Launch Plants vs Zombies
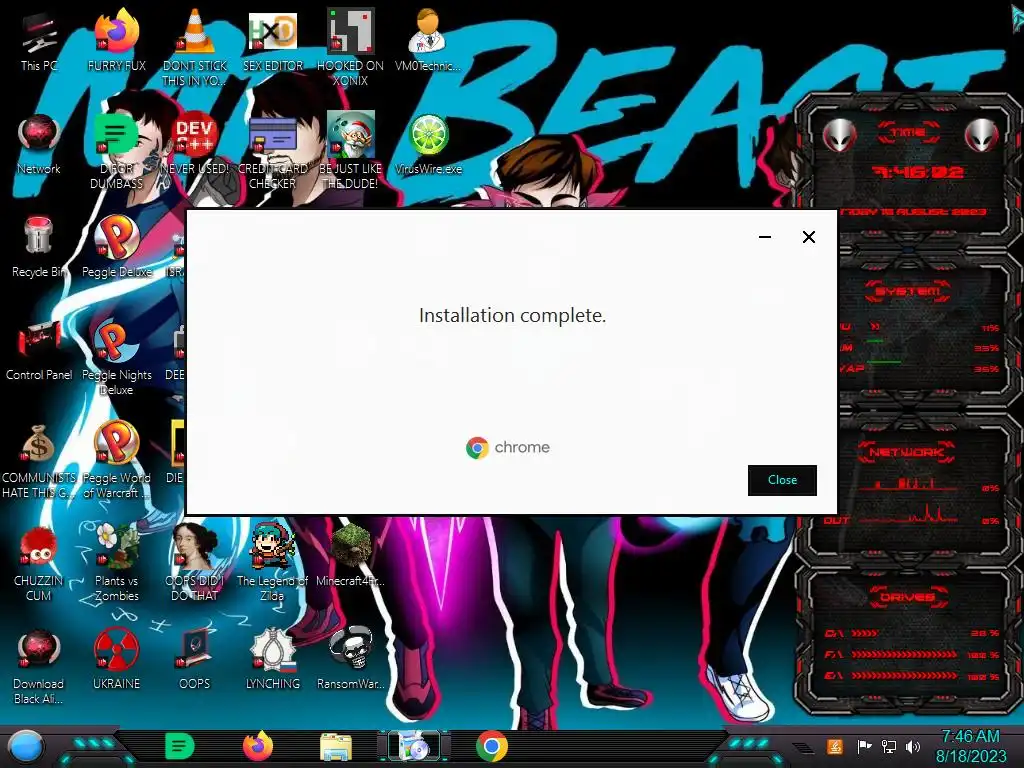 [116, 564]
